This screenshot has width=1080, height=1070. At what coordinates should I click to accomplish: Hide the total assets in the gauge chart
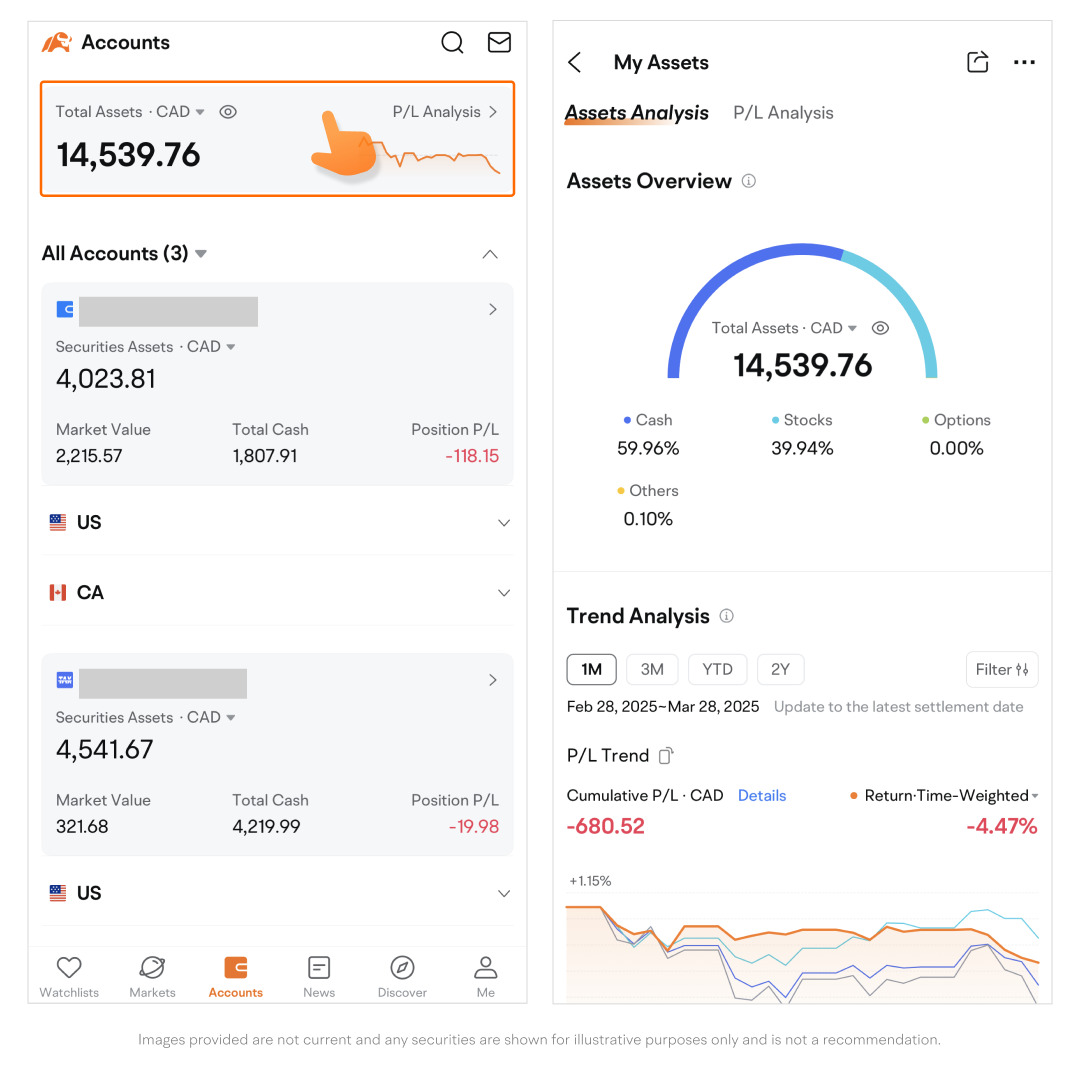[880, 328]
